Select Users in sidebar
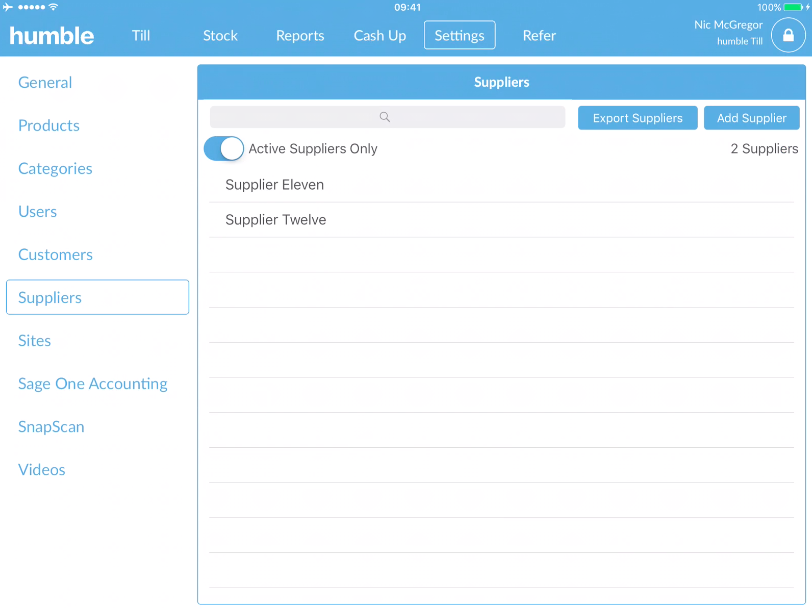 pos(37,211)
